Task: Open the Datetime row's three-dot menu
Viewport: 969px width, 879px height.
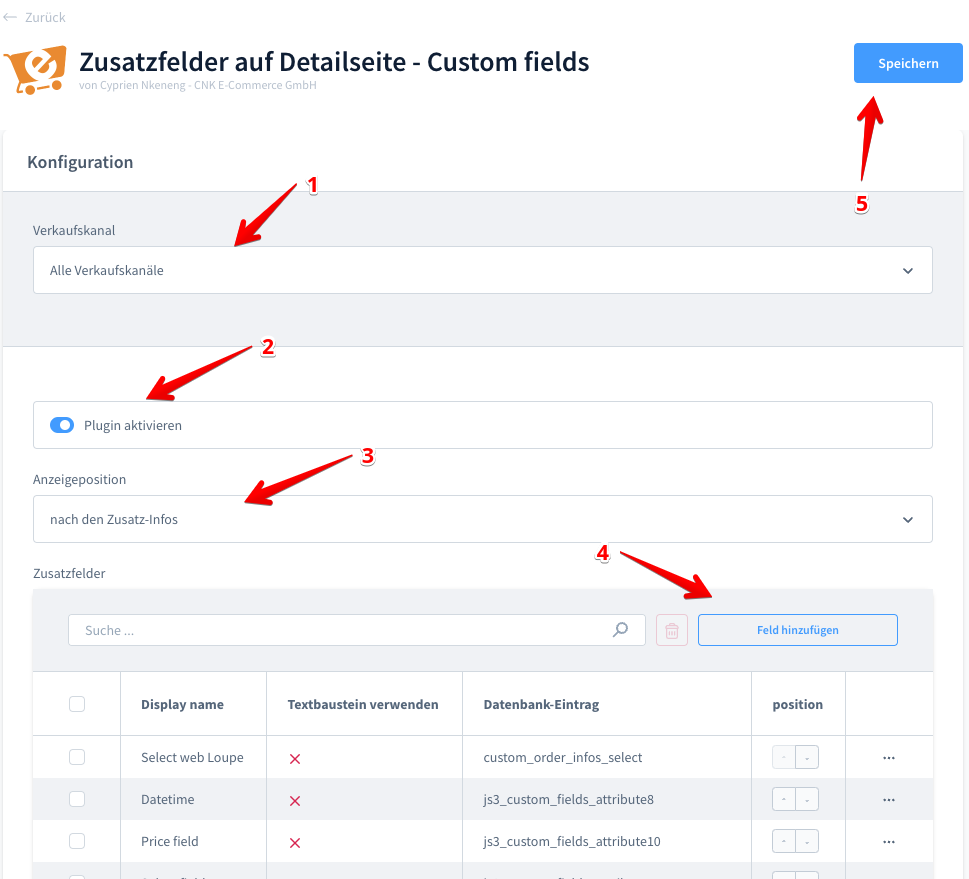Action: [889, 800]
